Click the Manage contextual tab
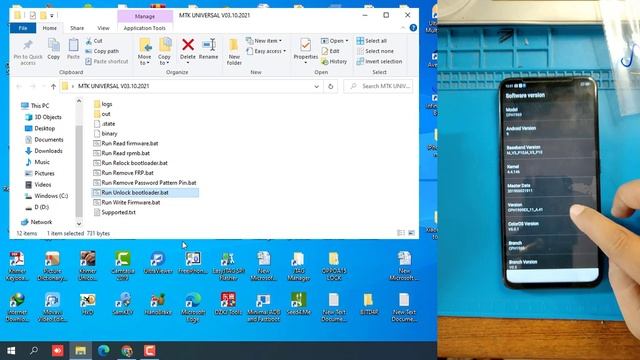The image size is (640, 360). point(145,16)
